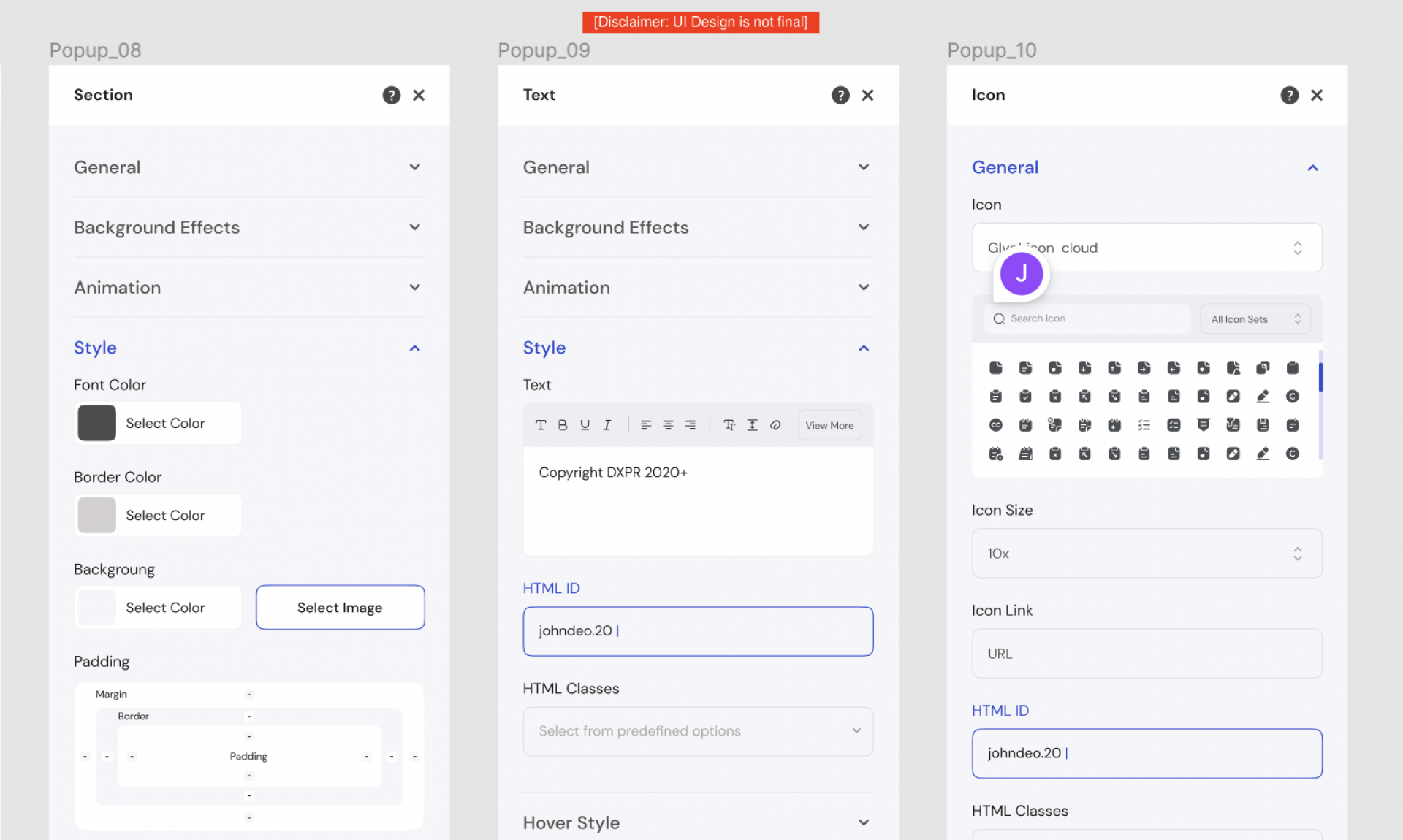Viewport: 1403px width, 840px height.
Task: Expand the Hover Style section
Action: pyautogui.click(x=864, y=822)
